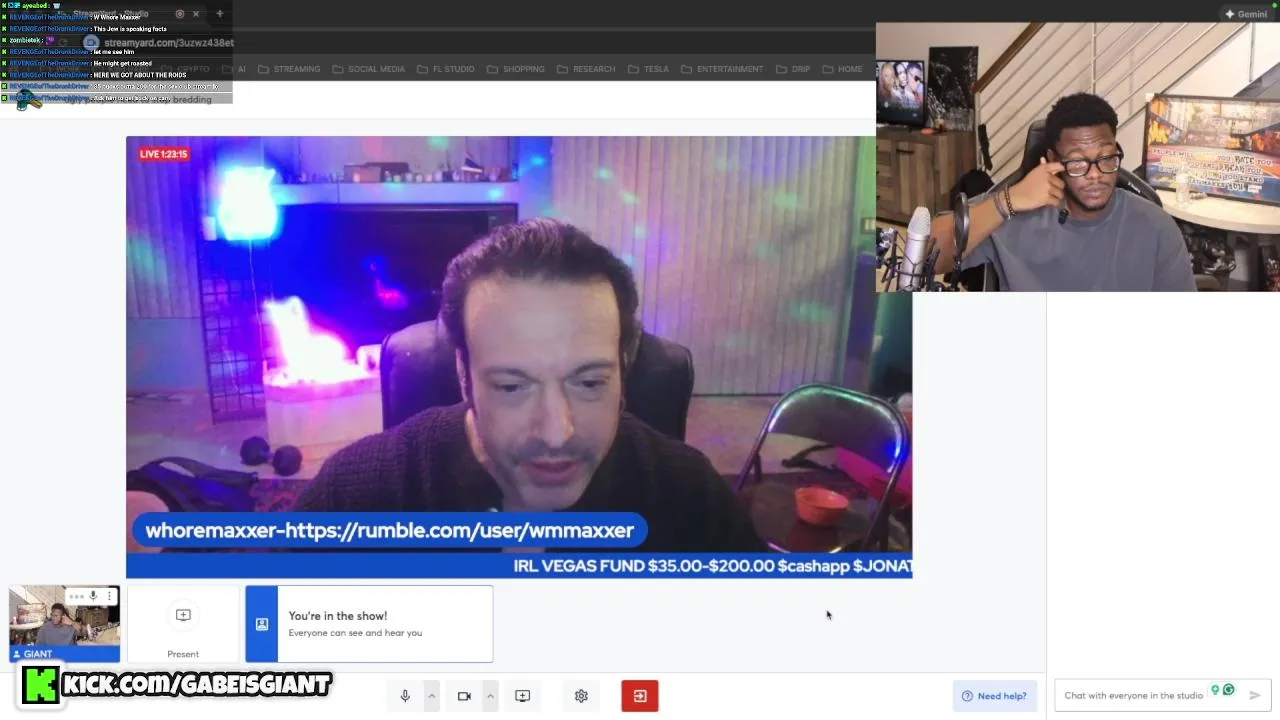The height and width of the screenshot is (720, 1280).
Task: Click chat message "He might get roasted"
Action: coord(122,63)
